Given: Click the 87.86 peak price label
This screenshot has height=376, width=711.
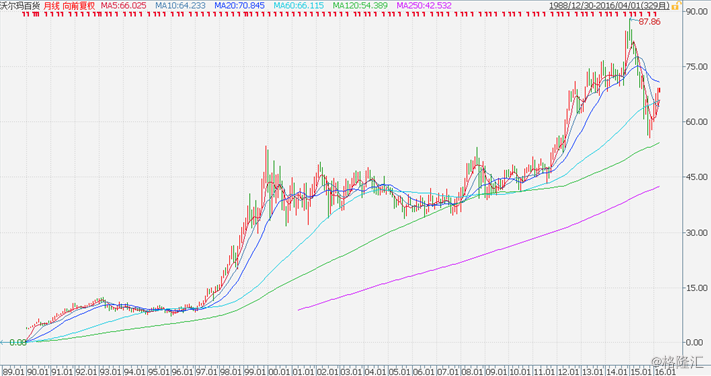Looking at the screenshot, I should 649,22.
